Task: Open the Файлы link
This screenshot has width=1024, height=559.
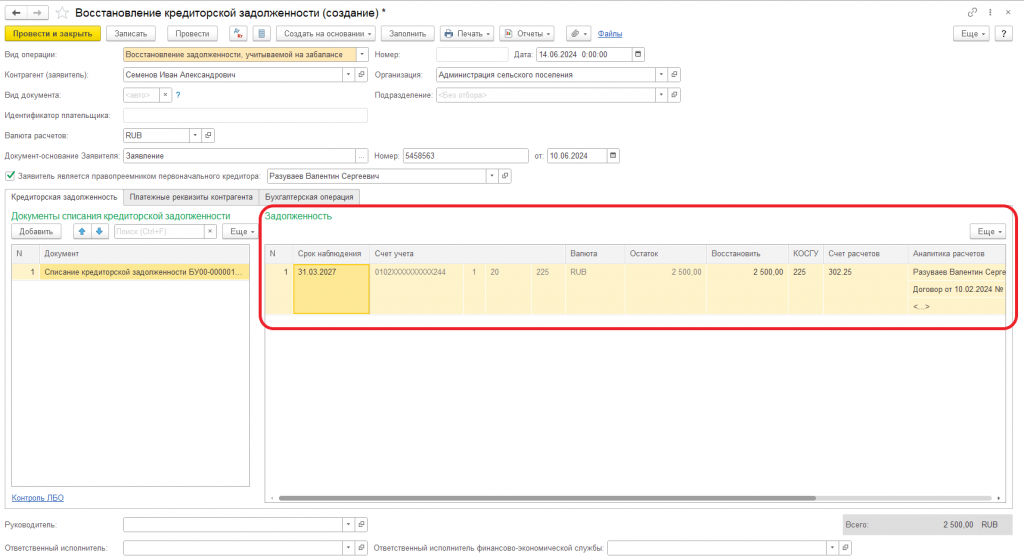Action: (609, 33)
